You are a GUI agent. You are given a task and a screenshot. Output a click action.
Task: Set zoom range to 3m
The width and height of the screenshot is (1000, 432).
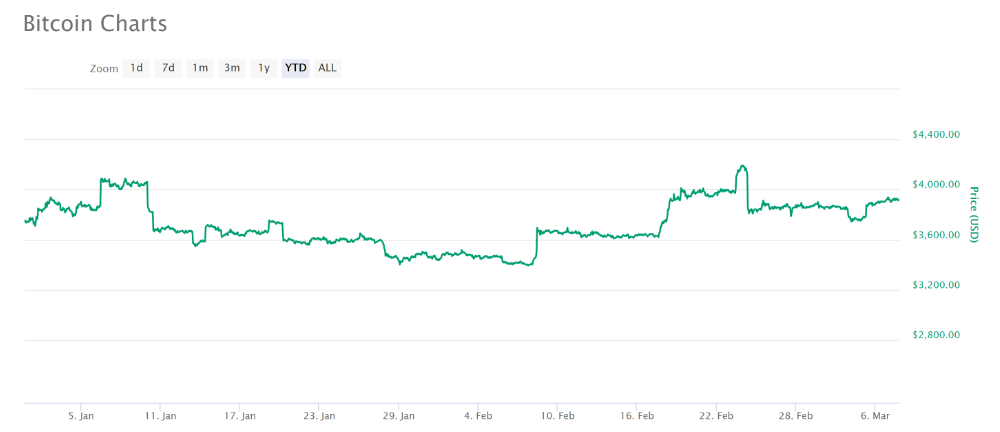[x=232, y=68]
